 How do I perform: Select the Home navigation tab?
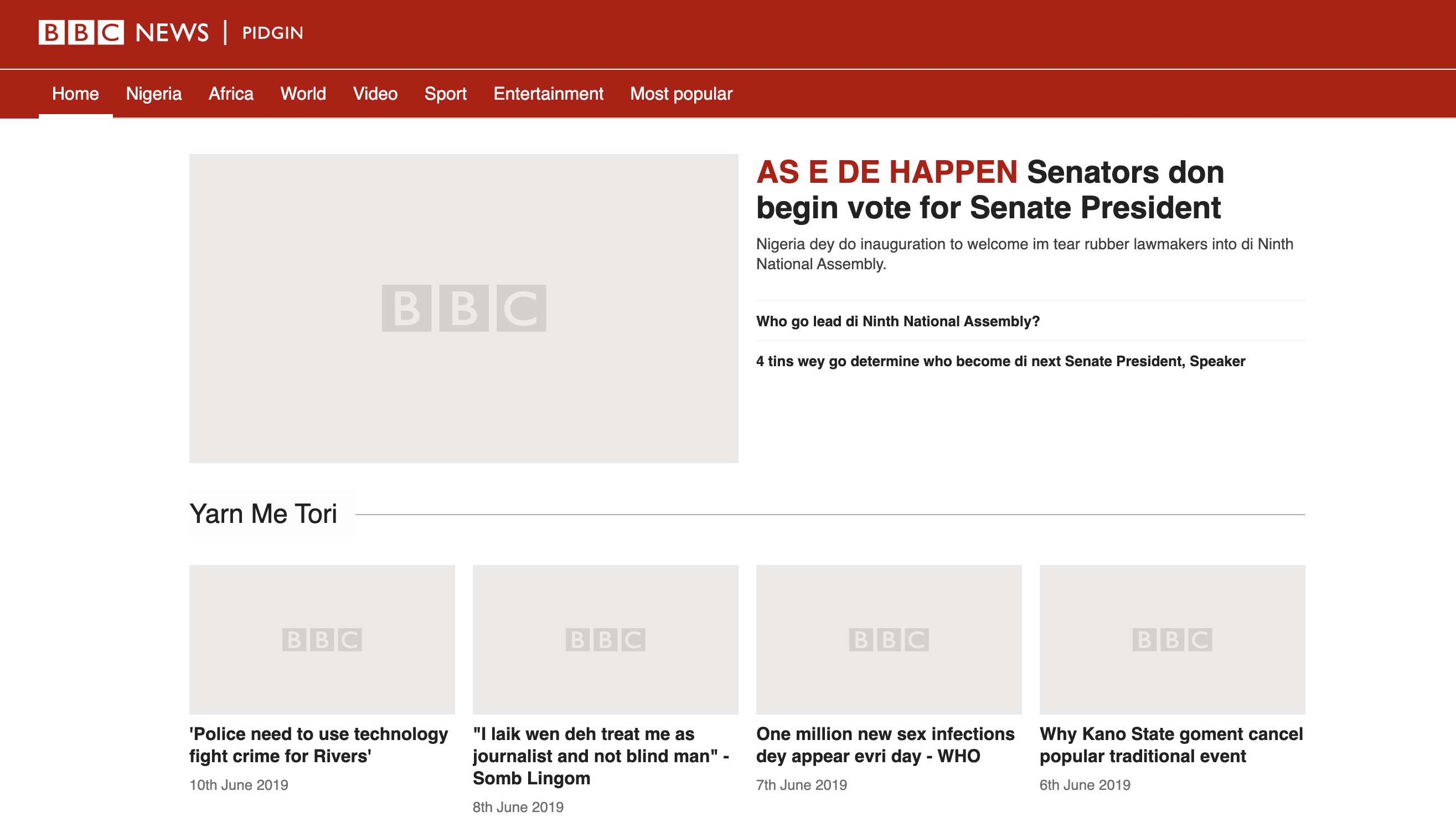coord(75,94)
